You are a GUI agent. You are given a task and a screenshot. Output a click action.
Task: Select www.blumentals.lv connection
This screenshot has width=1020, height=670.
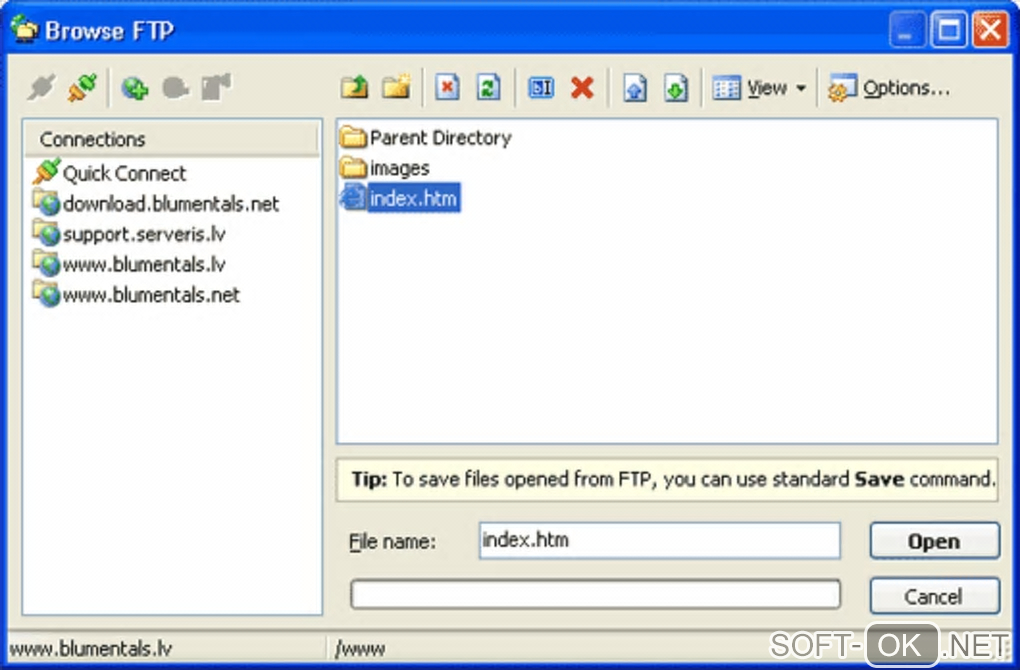tap(129, 264)
